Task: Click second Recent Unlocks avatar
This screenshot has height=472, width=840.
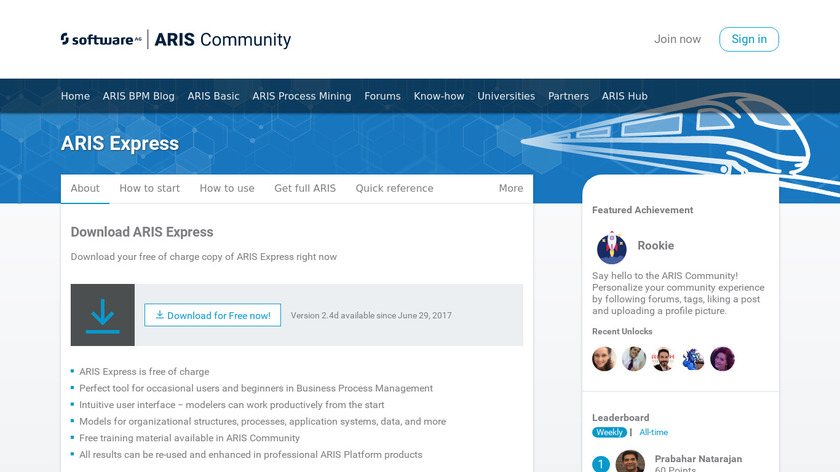Action: [634, 359]
